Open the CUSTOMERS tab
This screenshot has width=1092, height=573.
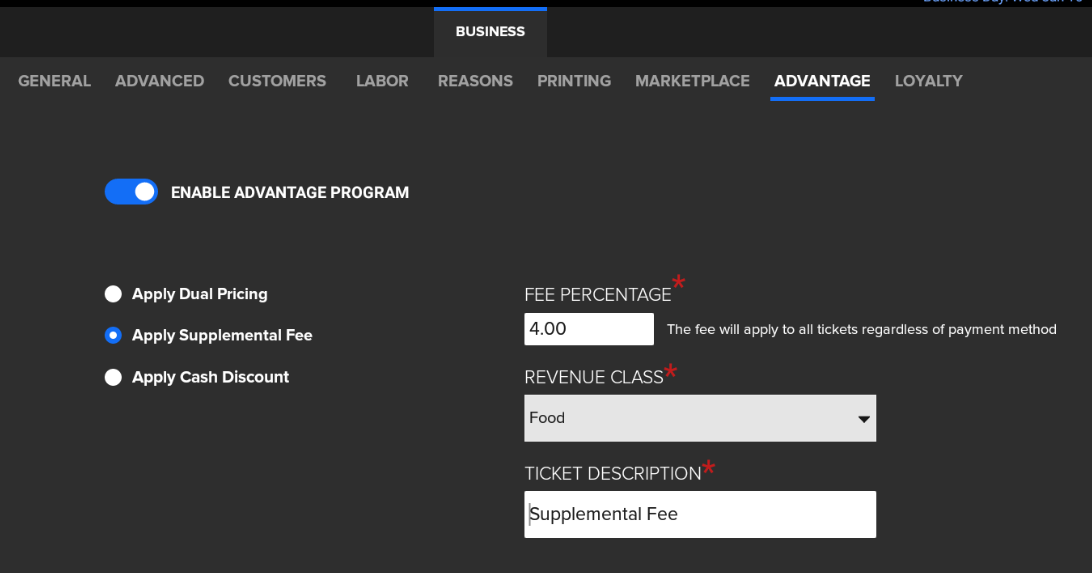[277, 81]
